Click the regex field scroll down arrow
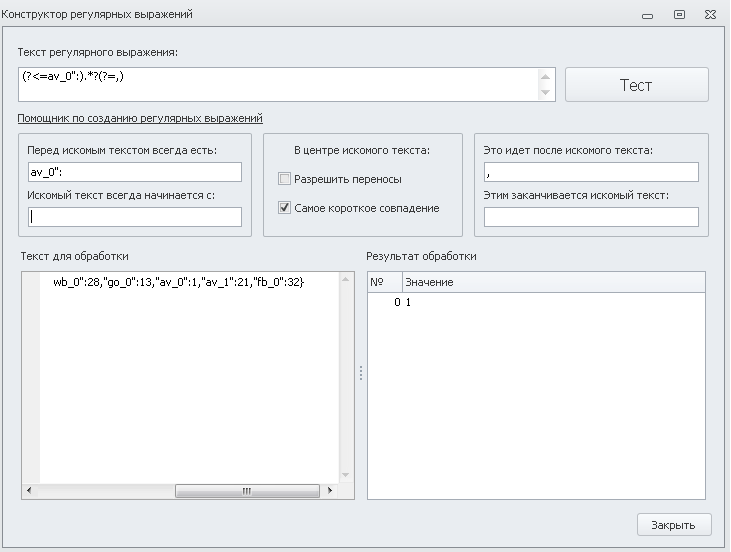Viewport: 731px width, 552px height. pos(545,92)
